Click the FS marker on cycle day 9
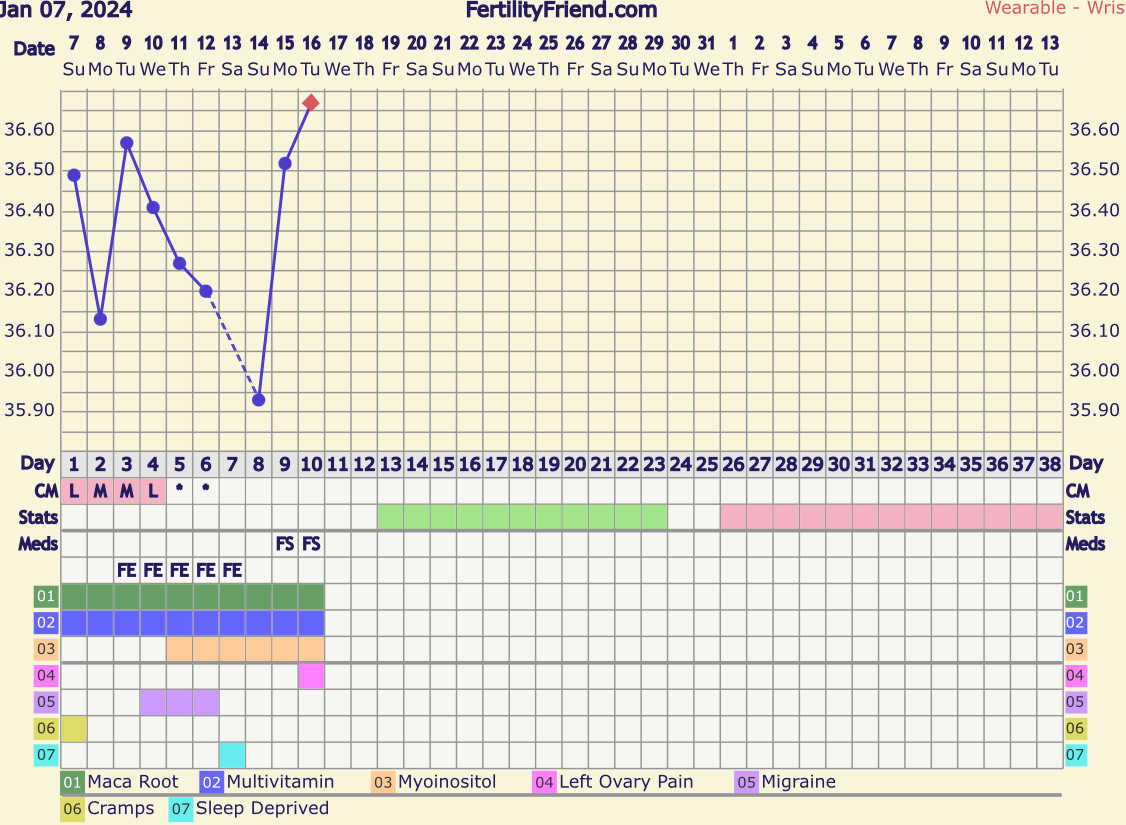Screen dimensions: 1126x825 coord(285,544)
